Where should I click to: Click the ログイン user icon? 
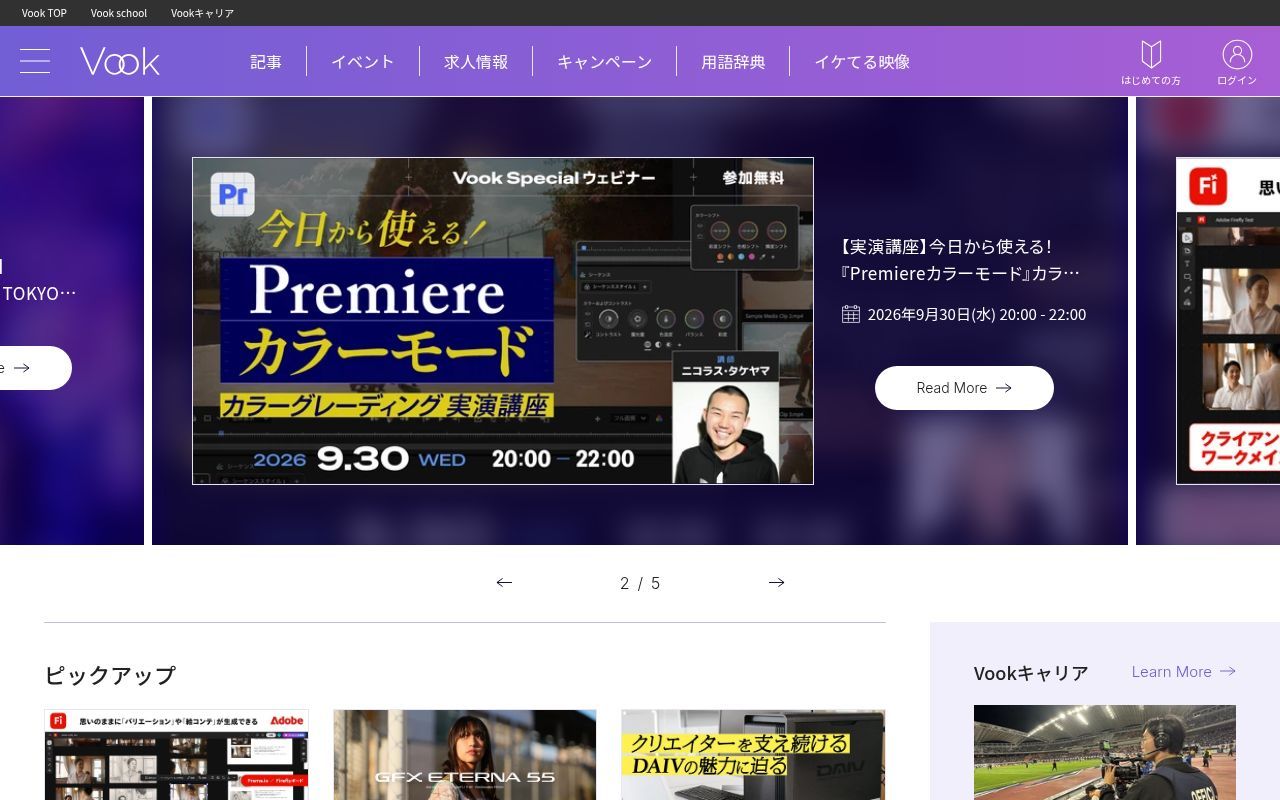1237,62
